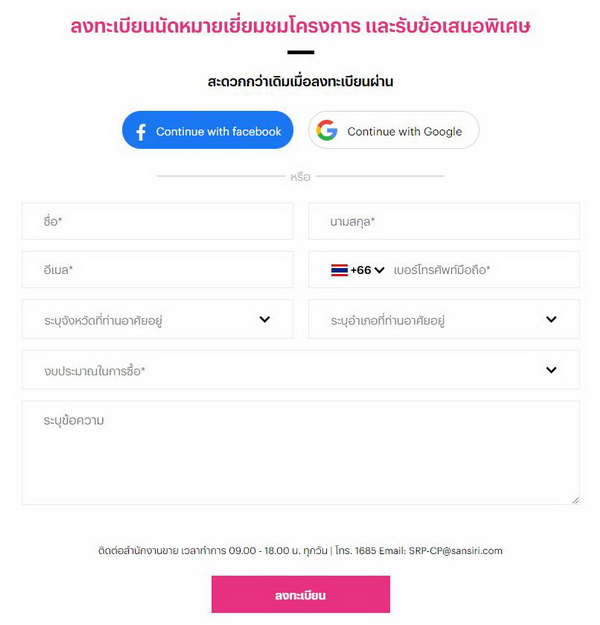The width and height of the screenshot is (600, 625).
Task: Open the district (อำเภอ) dropdown
Action: pos(443,320)
